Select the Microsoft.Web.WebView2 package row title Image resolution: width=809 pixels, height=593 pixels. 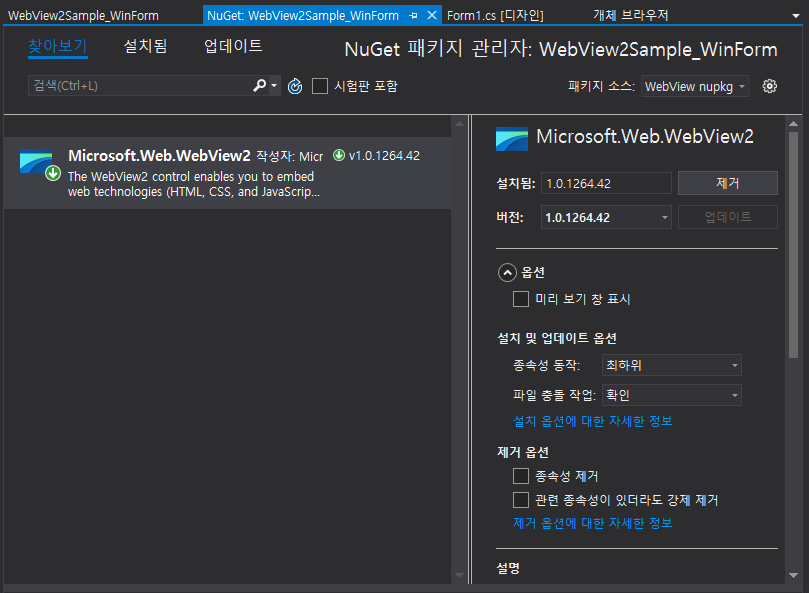point(159,155)
